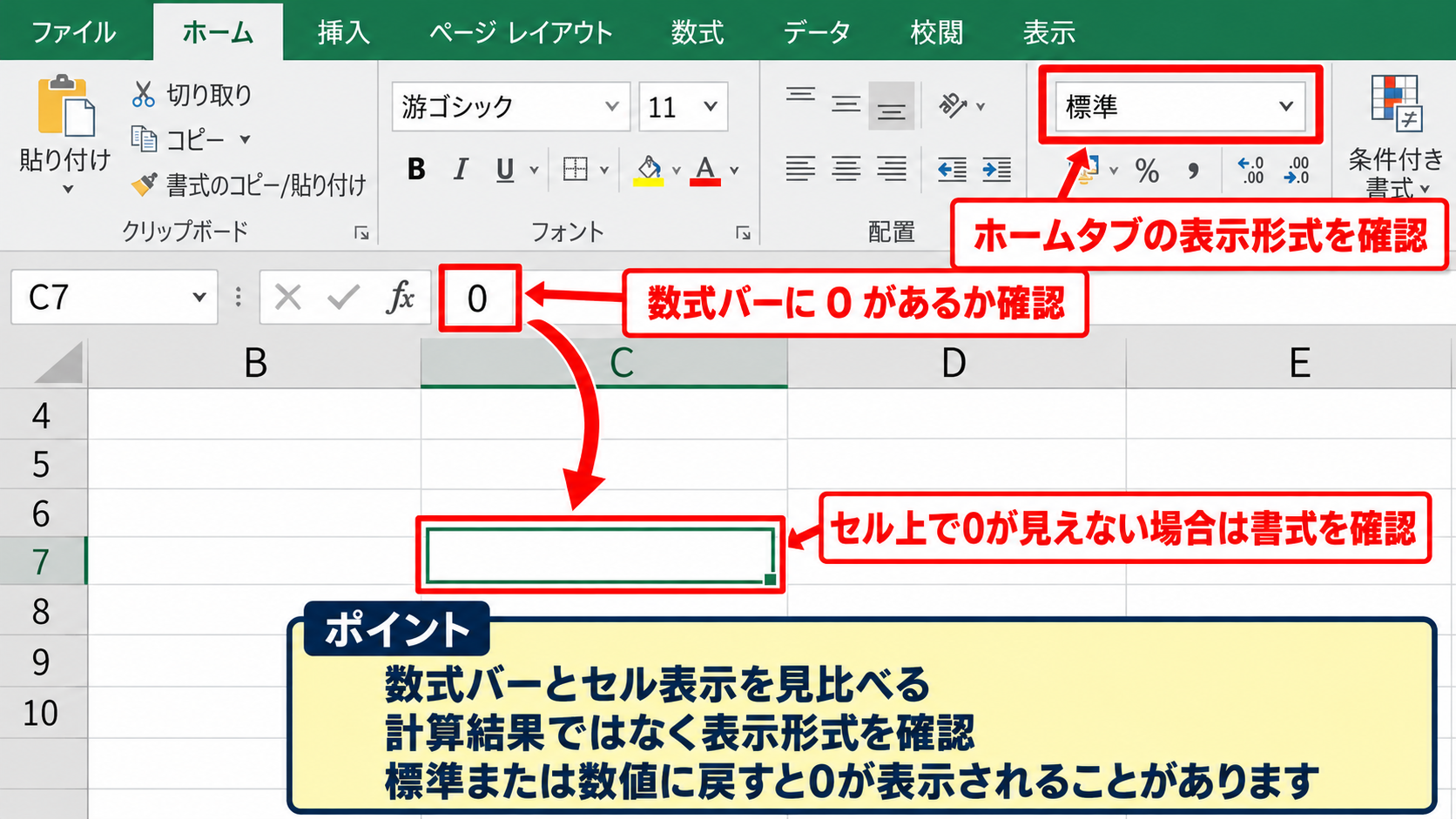Open the borders dropdown arrow
Image resolution: width=1456 pixels, height=819 pixels.
click(604, 170)
